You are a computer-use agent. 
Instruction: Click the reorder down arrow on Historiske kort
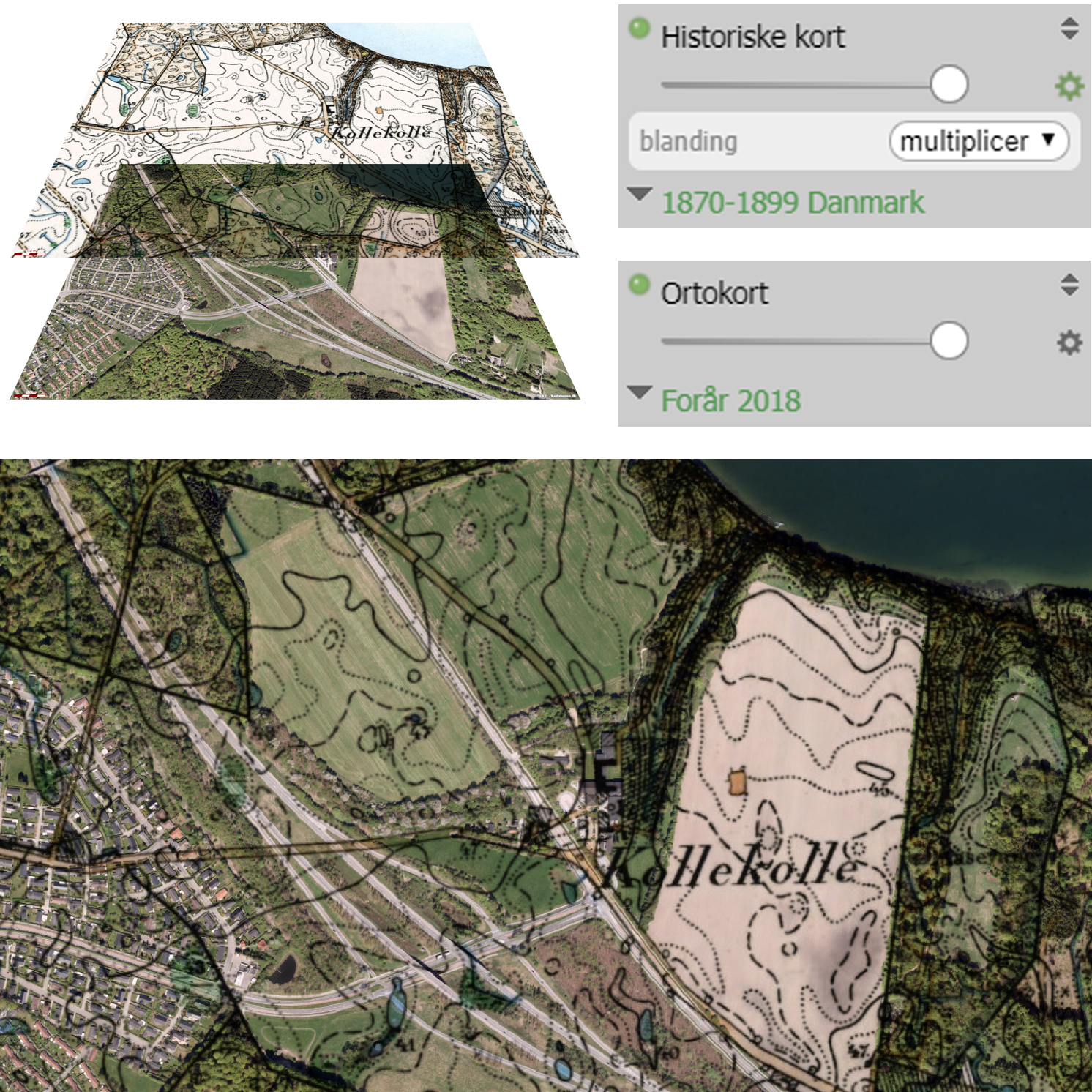point(1069,34)
